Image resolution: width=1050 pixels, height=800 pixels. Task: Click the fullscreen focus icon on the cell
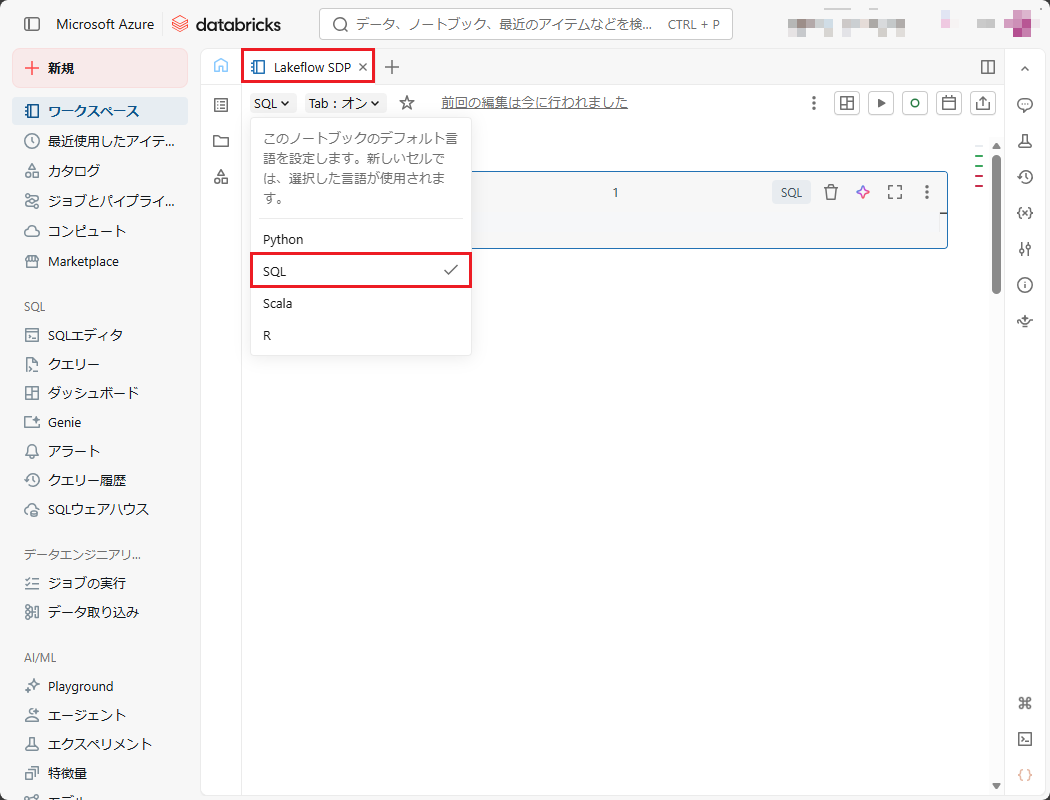[x=895, y=192]
